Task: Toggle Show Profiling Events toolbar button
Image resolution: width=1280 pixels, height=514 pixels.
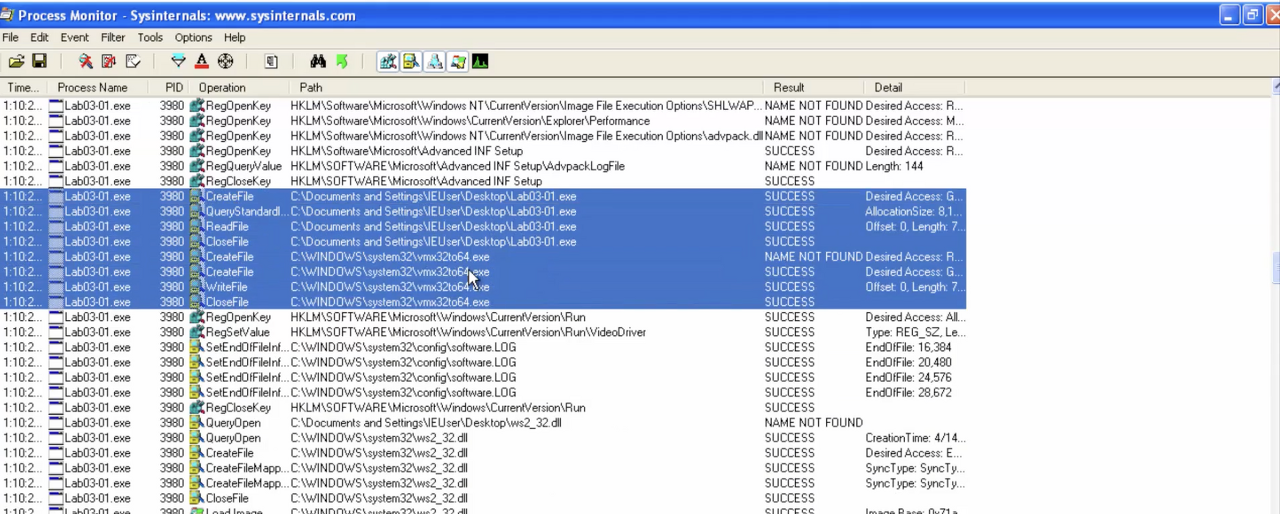Action: coord(480,61)
